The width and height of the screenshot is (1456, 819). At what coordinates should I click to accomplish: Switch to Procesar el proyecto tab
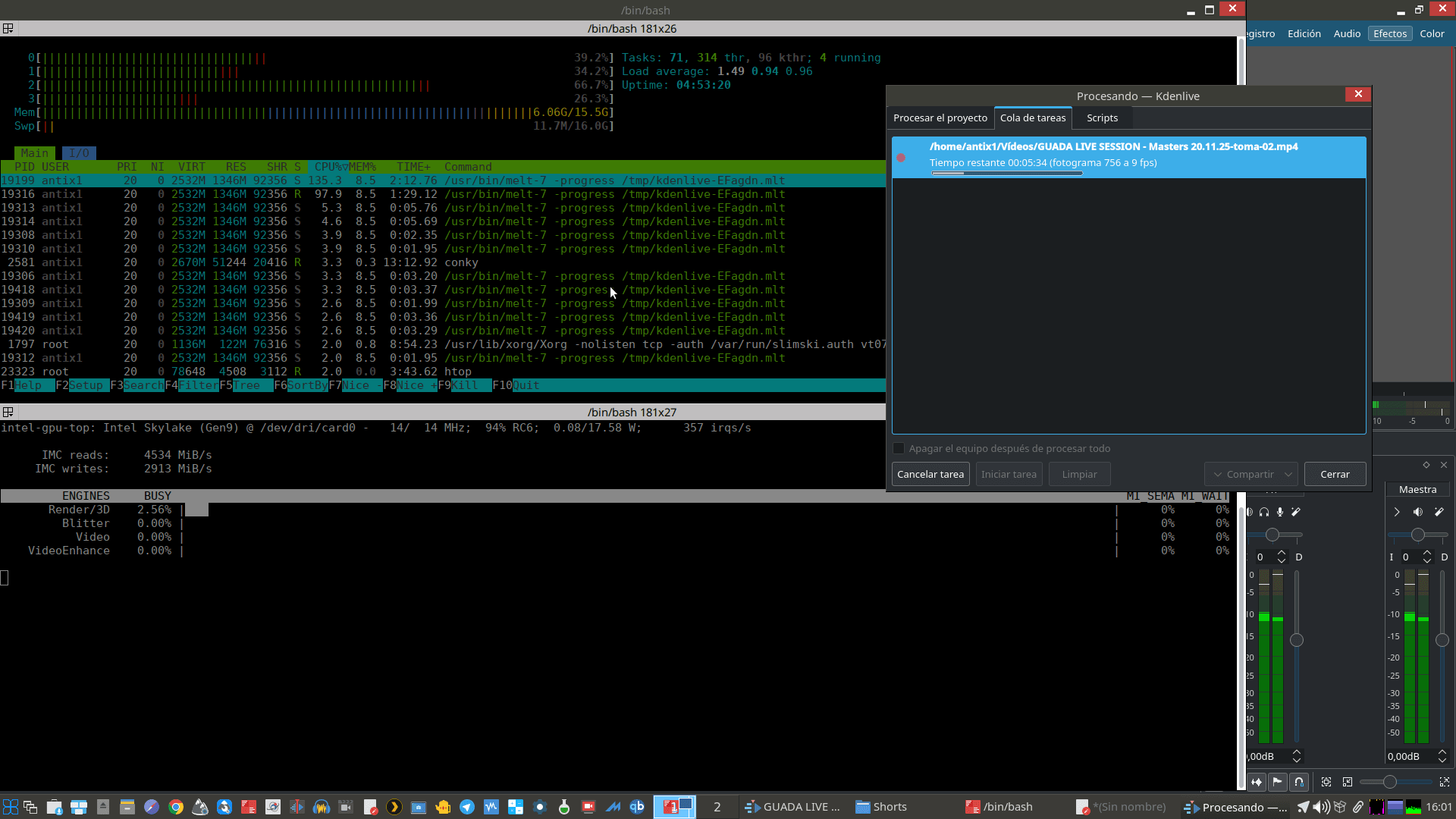940,118
